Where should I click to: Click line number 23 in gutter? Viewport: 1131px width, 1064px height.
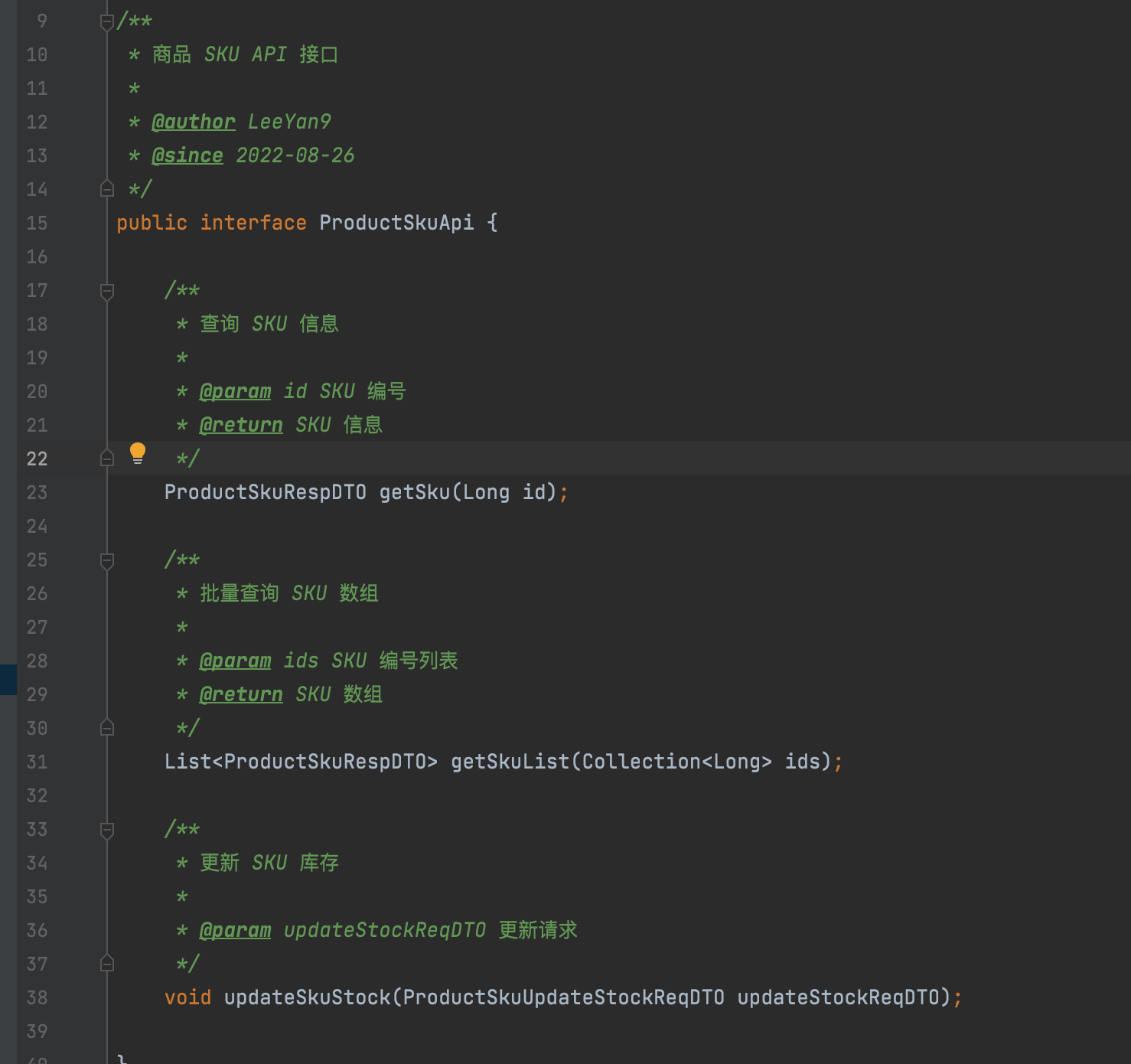pos(37,492)
